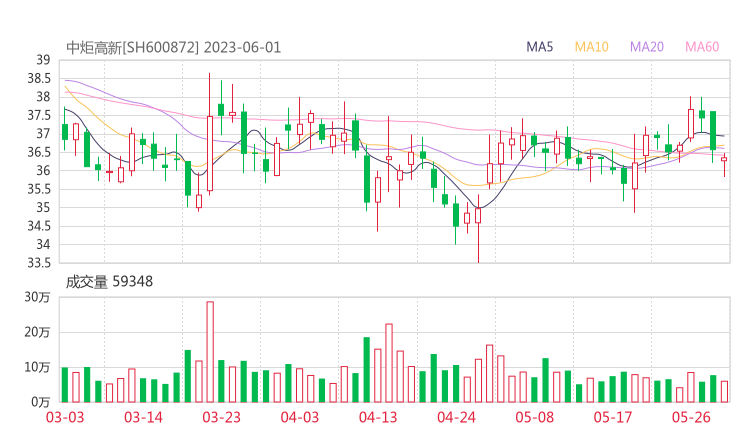Select the 03-14 date label
The height and width of the screenshot is (440, 740).
143,417
